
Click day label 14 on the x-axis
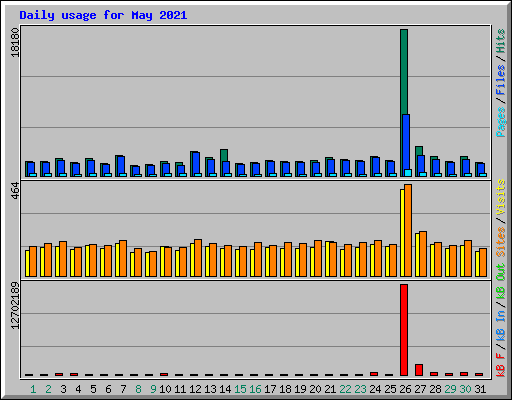tap(225, 389)
